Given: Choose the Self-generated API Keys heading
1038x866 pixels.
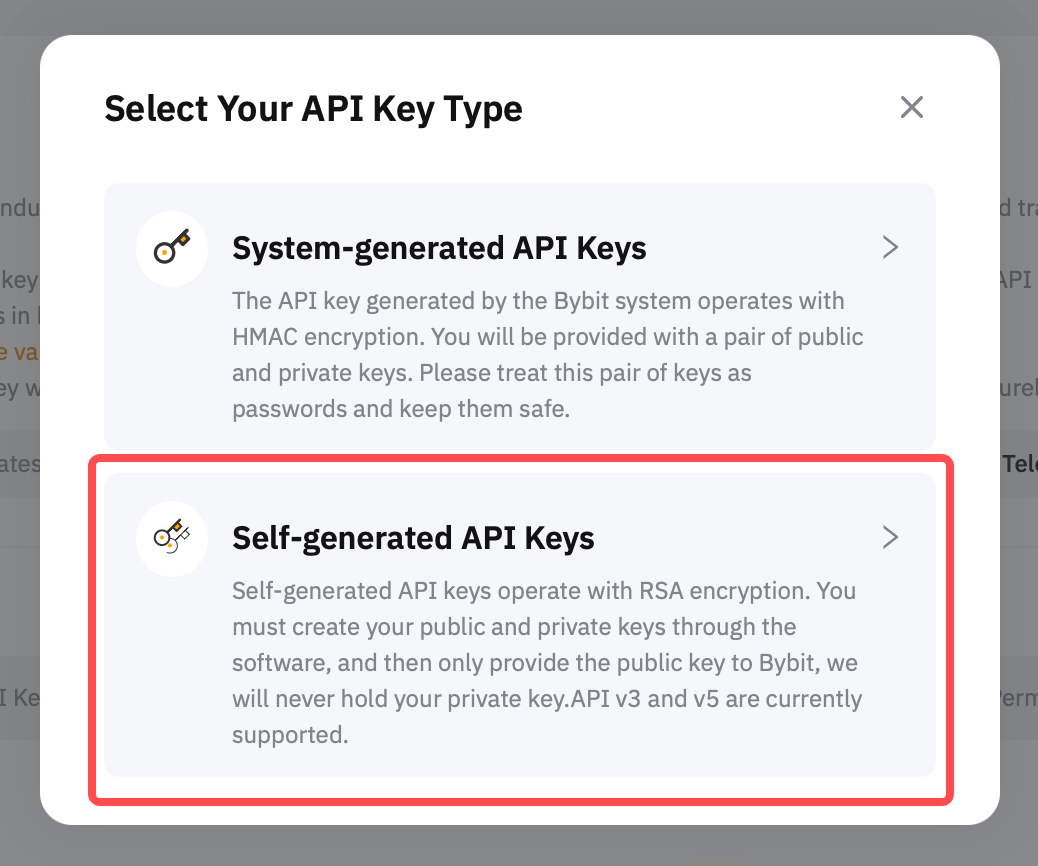Looking at the screenshot, I should [x=413, y=538].
